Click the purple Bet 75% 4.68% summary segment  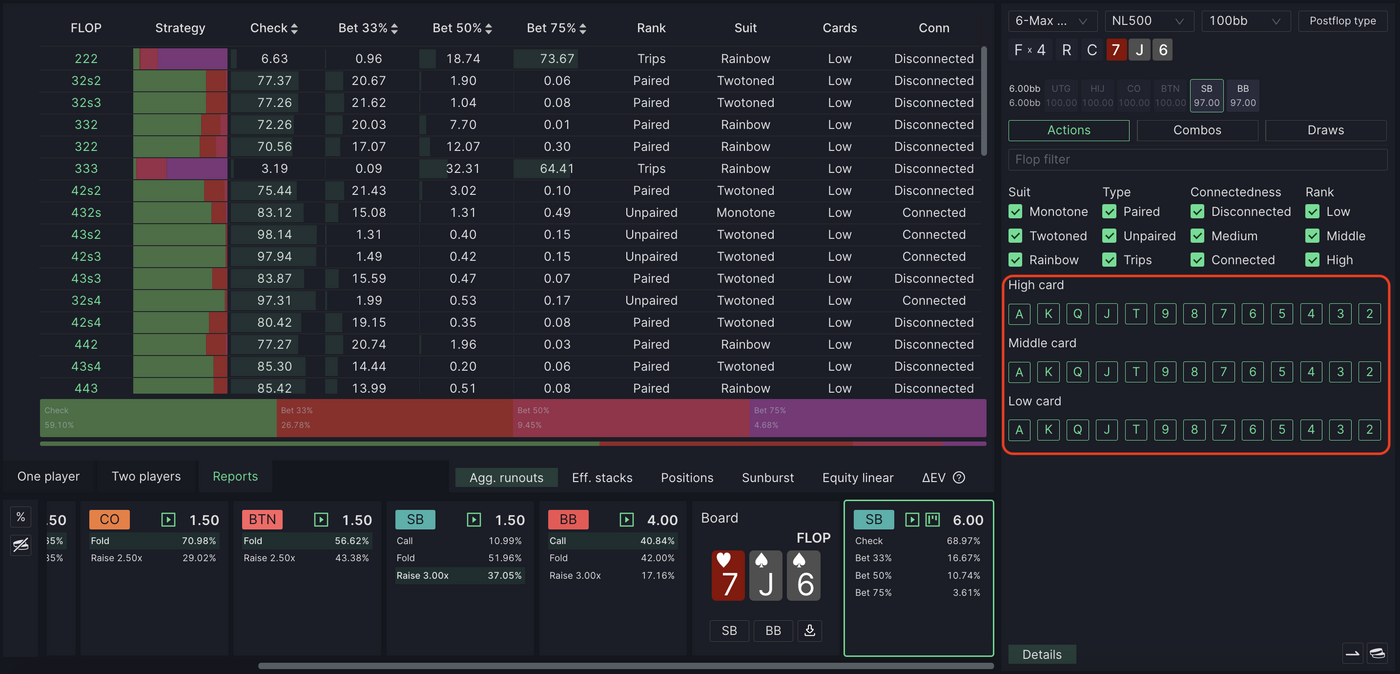[868, 418]
